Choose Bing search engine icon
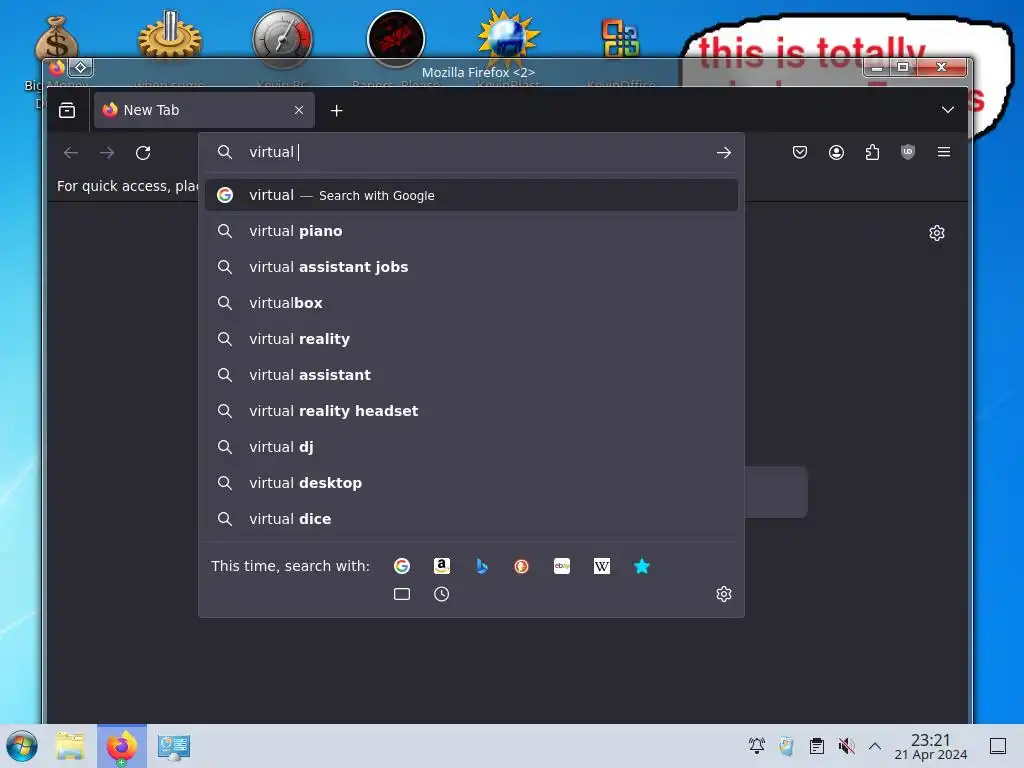The width and height of the screenshot is (1024, 768). pos(482,566)
